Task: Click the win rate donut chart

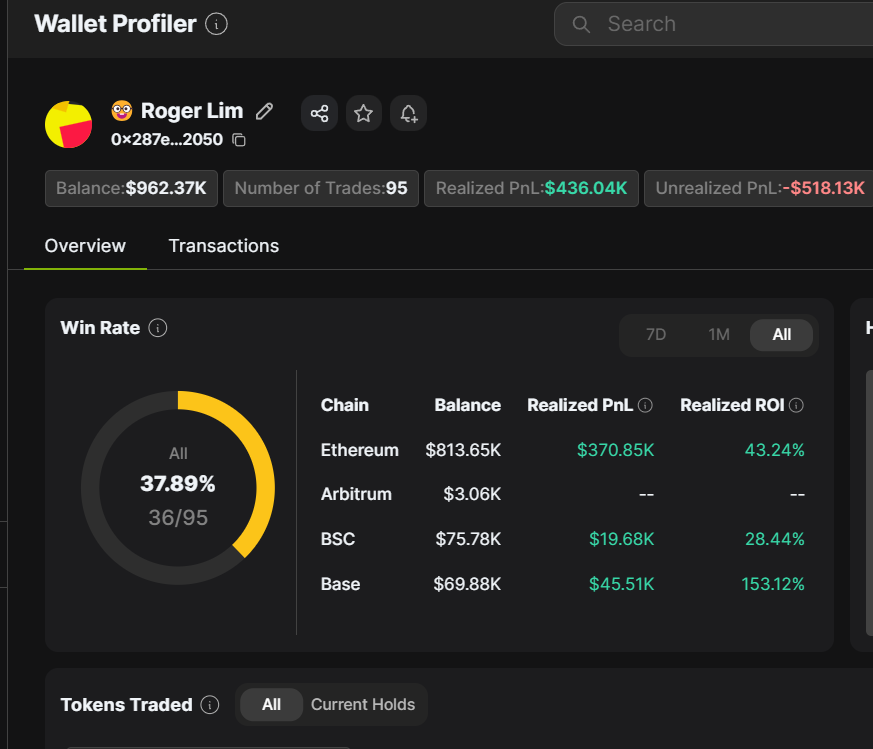Action: [178, 488]
